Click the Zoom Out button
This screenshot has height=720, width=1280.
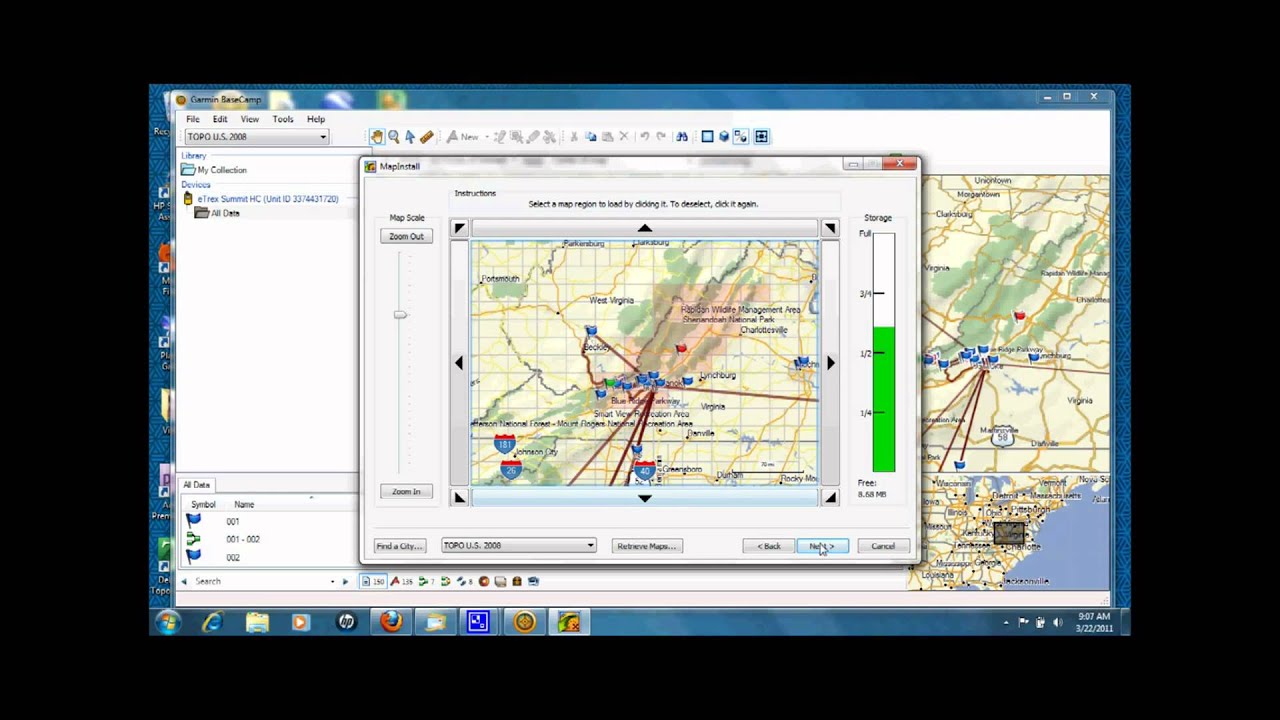tap(406, 236)
